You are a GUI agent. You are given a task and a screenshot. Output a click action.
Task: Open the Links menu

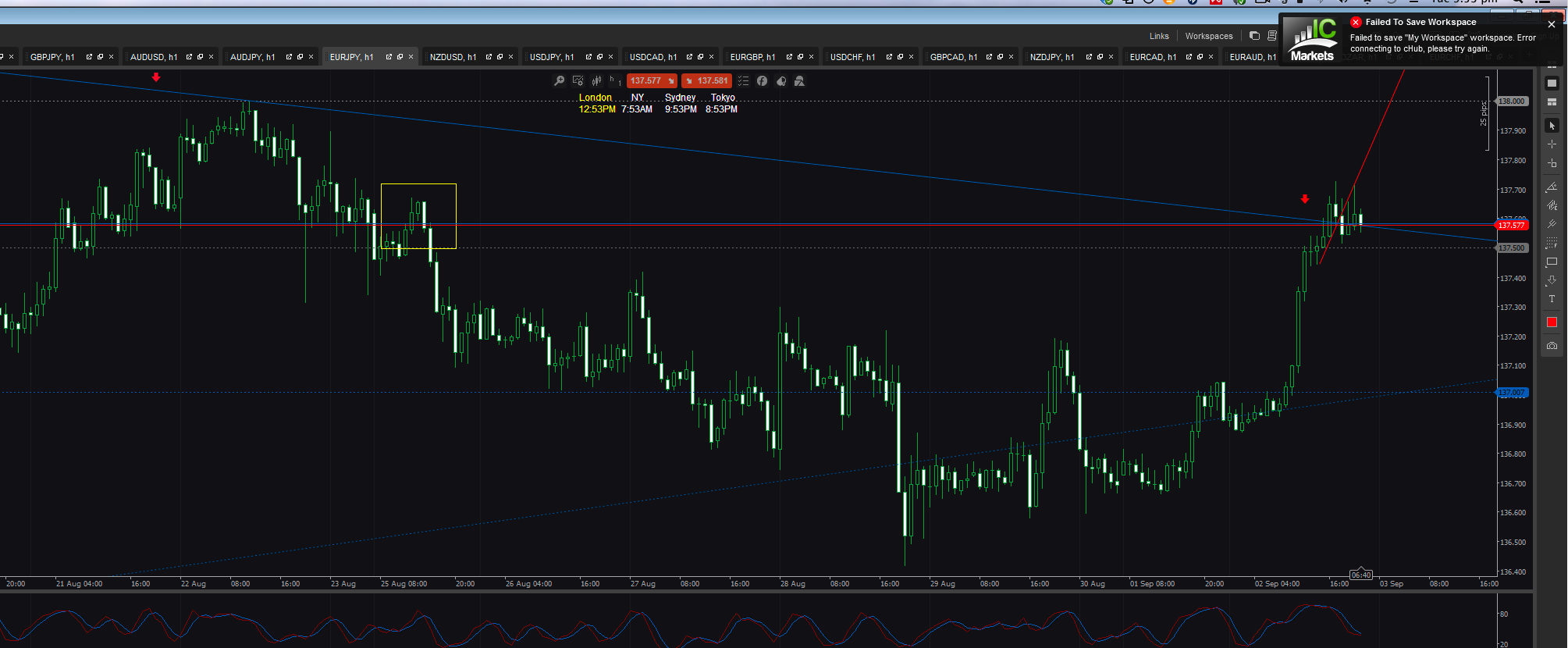coord(1159,36)
